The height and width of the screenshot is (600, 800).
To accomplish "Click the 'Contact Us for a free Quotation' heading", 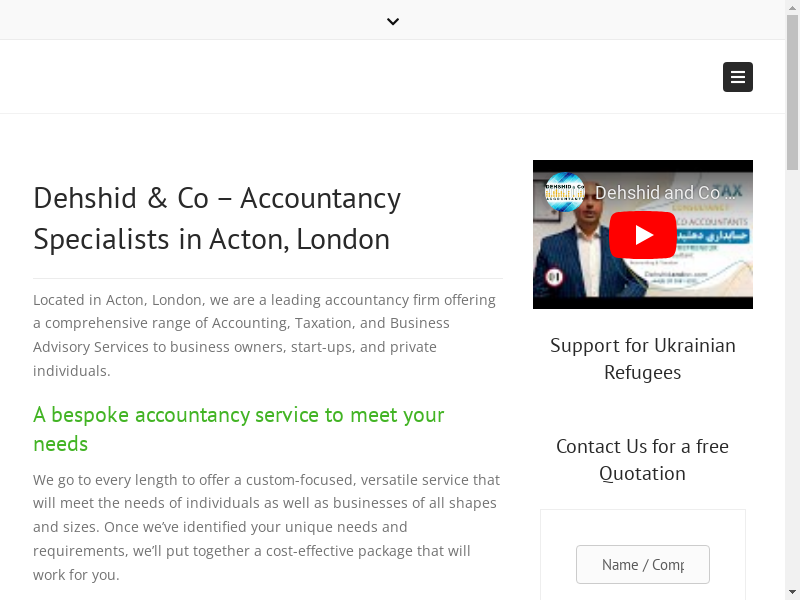I will [x=643, y=460].
